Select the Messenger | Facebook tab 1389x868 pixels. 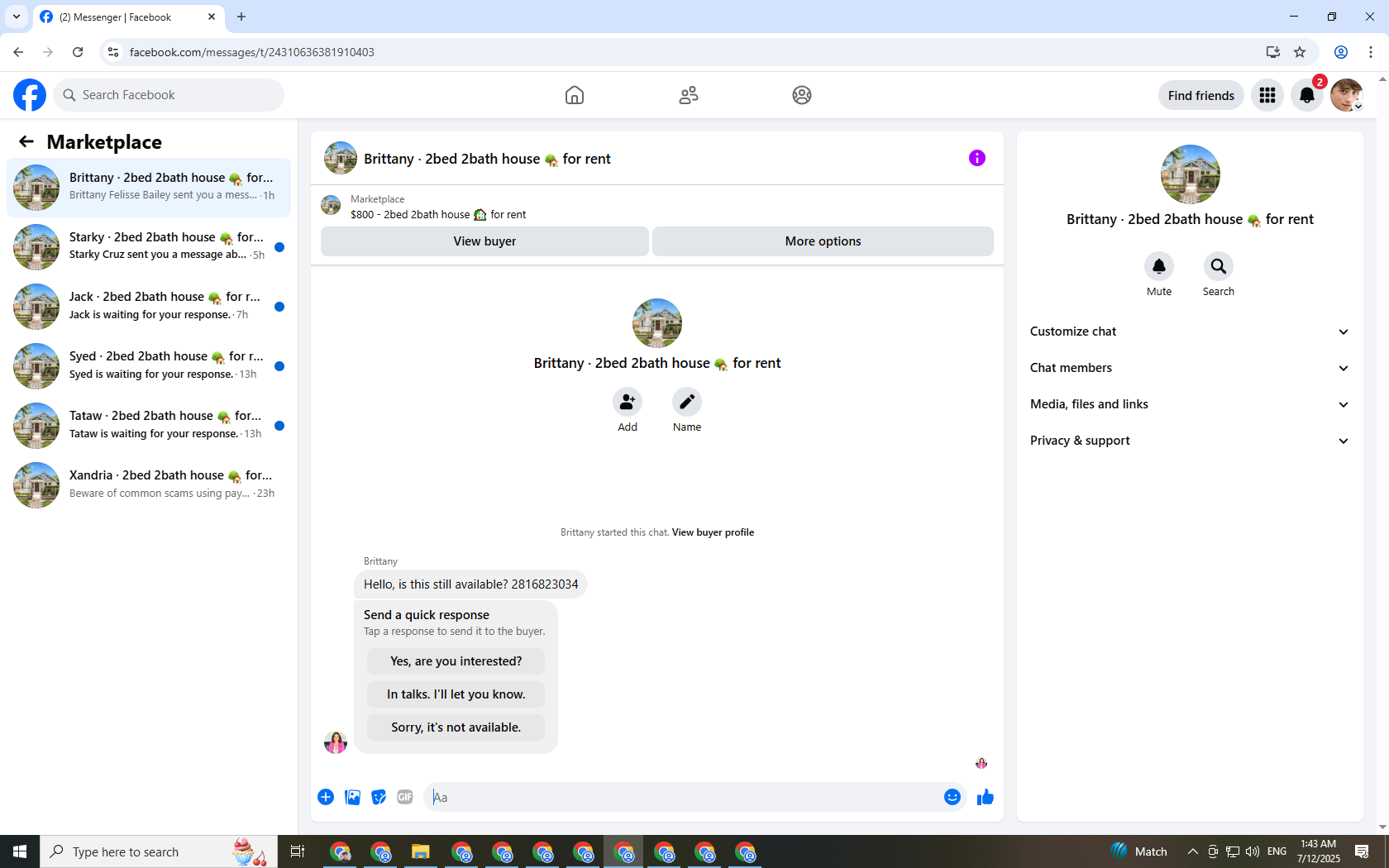[x=128, y=17]
